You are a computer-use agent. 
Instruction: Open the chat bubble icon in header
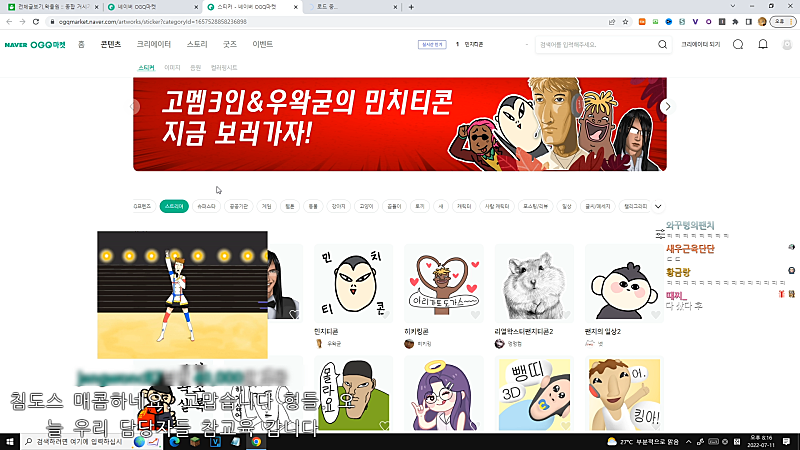coord(738,44)
